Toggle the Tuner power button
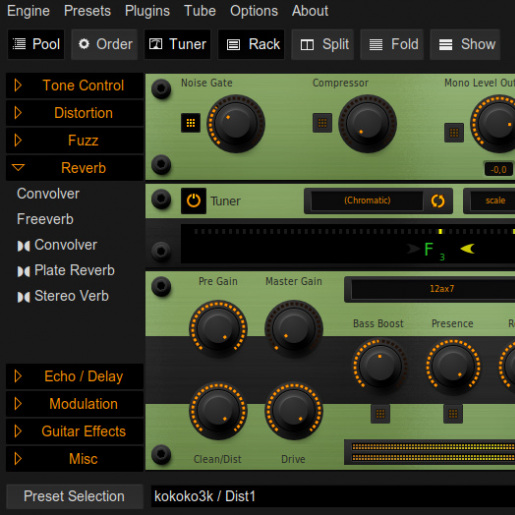 (x=194, y=201)
